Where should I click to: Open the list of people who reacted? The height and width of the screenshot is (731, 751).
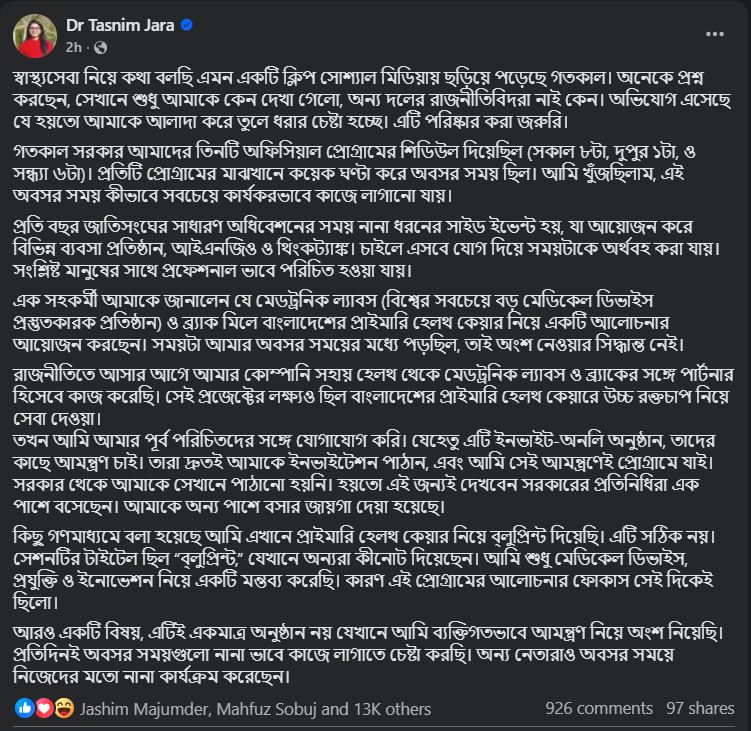pos(255,709)
